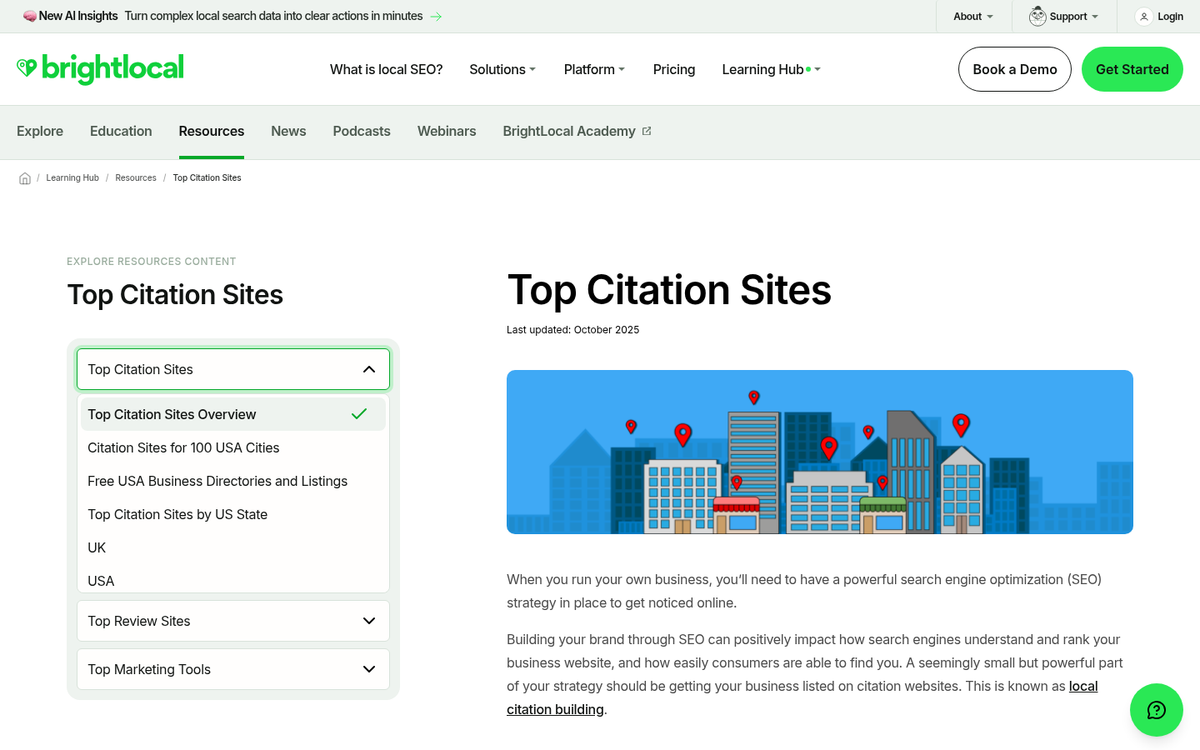Viewport: 1200px width, 750px height.
Task: Open the help chat bubble in bottom corner
Action: 1156,710
